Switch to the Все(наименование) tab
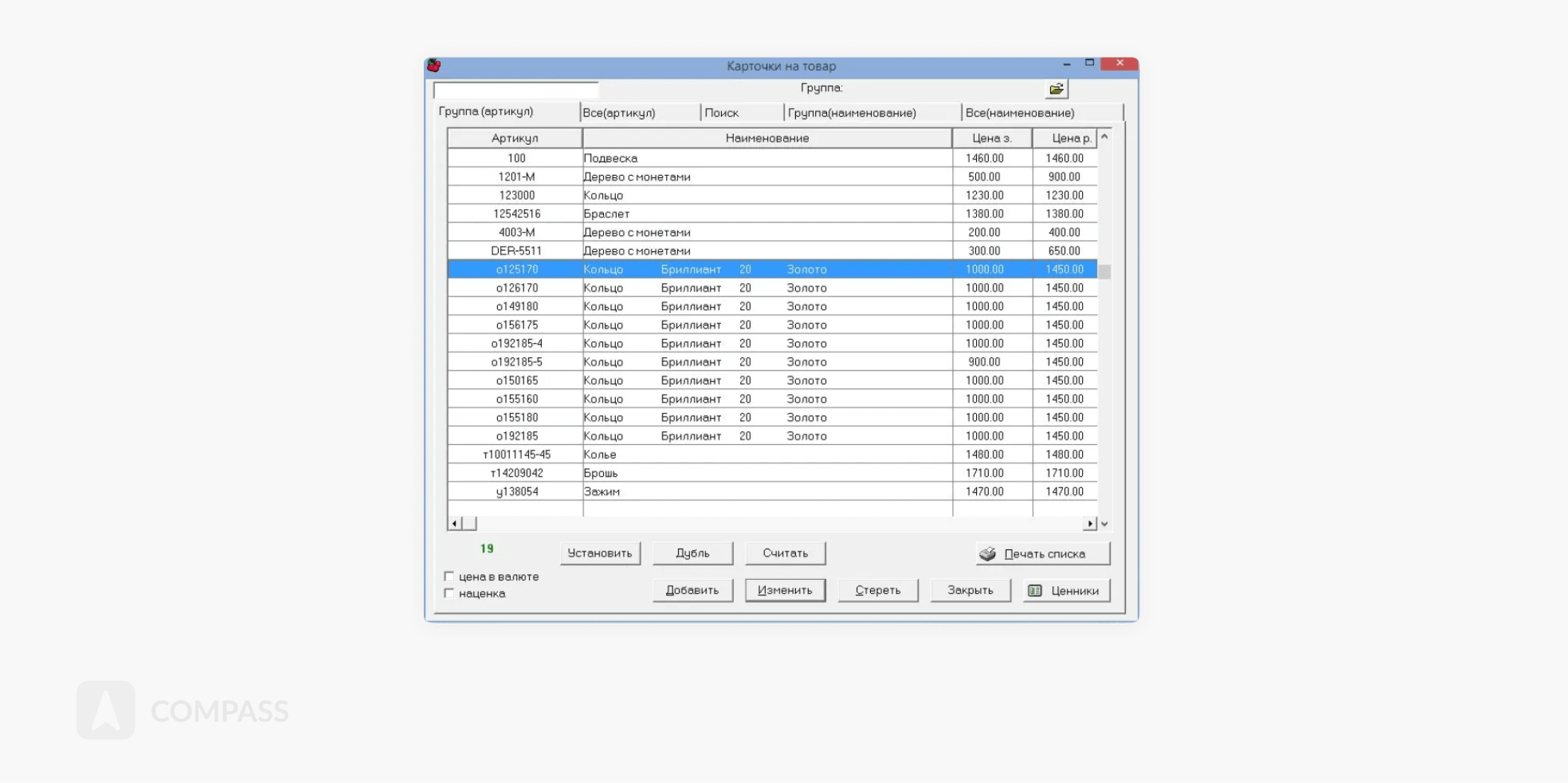1568x783 pixels. (x=1020, y=113)
